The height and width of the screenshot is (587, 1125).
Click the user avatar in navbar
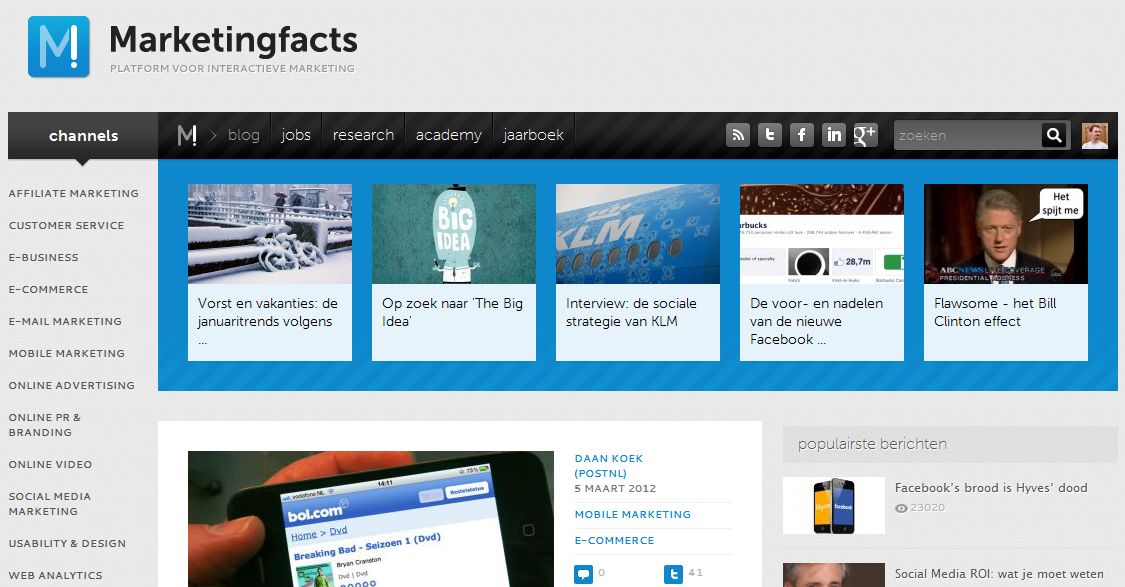point(1094,136)
